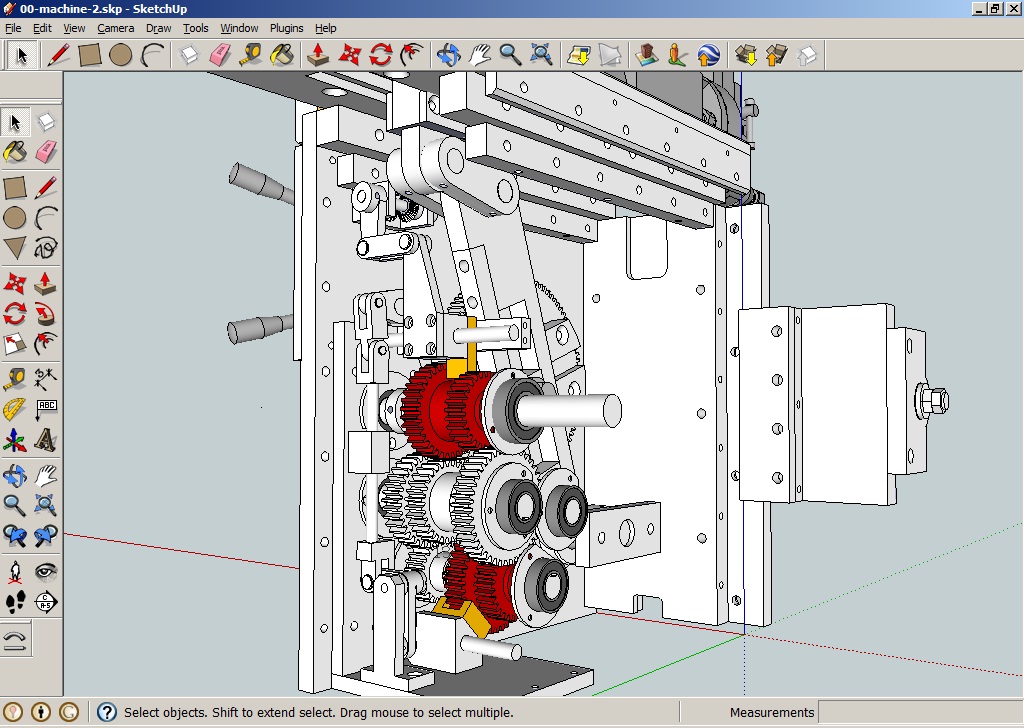This screenshot has height=728, width=1024.
Task: Click Share Model box with up arrow
Action: (x=776, y=55)
